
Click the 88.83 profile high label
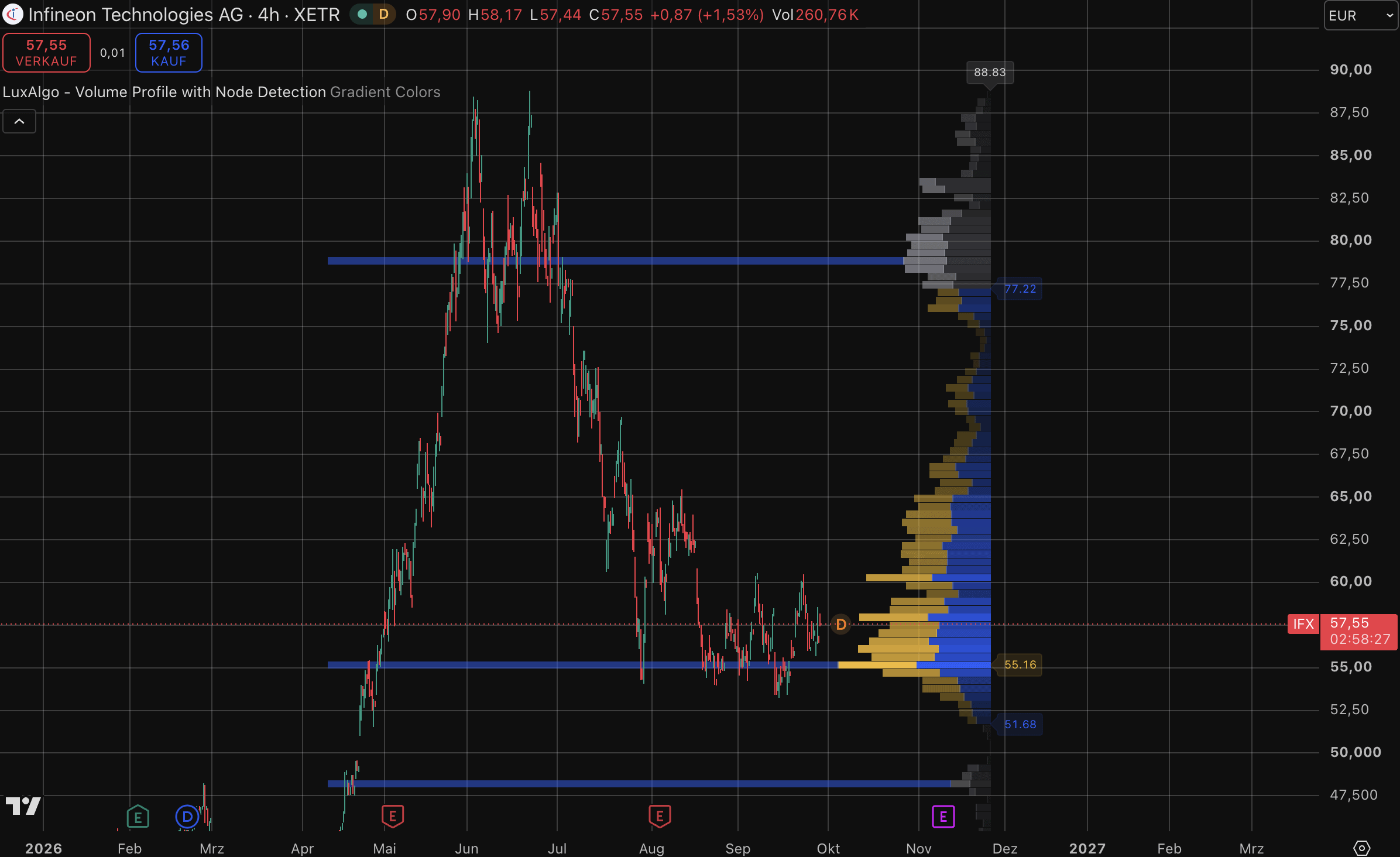tap(990, 73)
